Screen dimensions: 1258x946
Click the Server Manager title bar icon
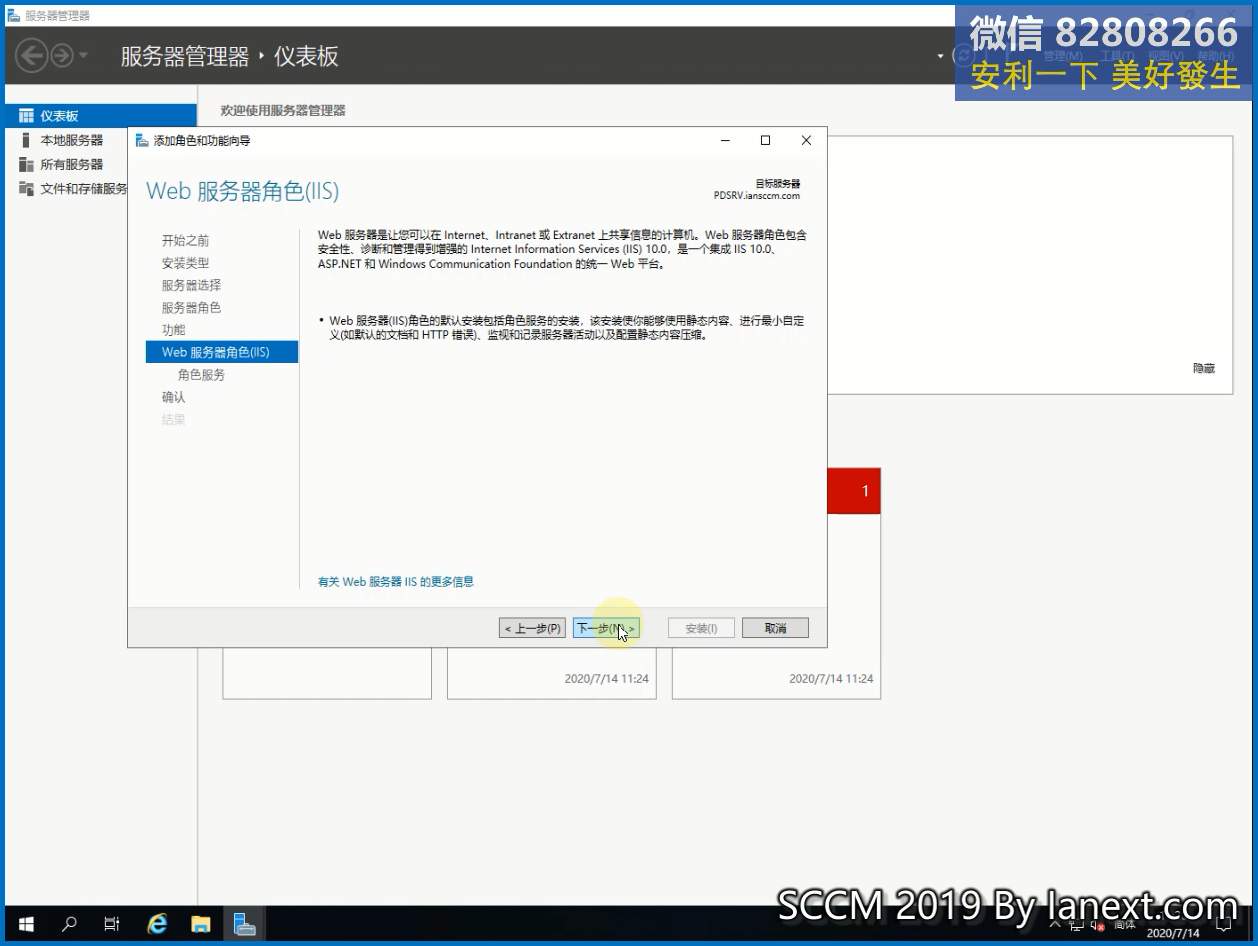tap(14, 16)
